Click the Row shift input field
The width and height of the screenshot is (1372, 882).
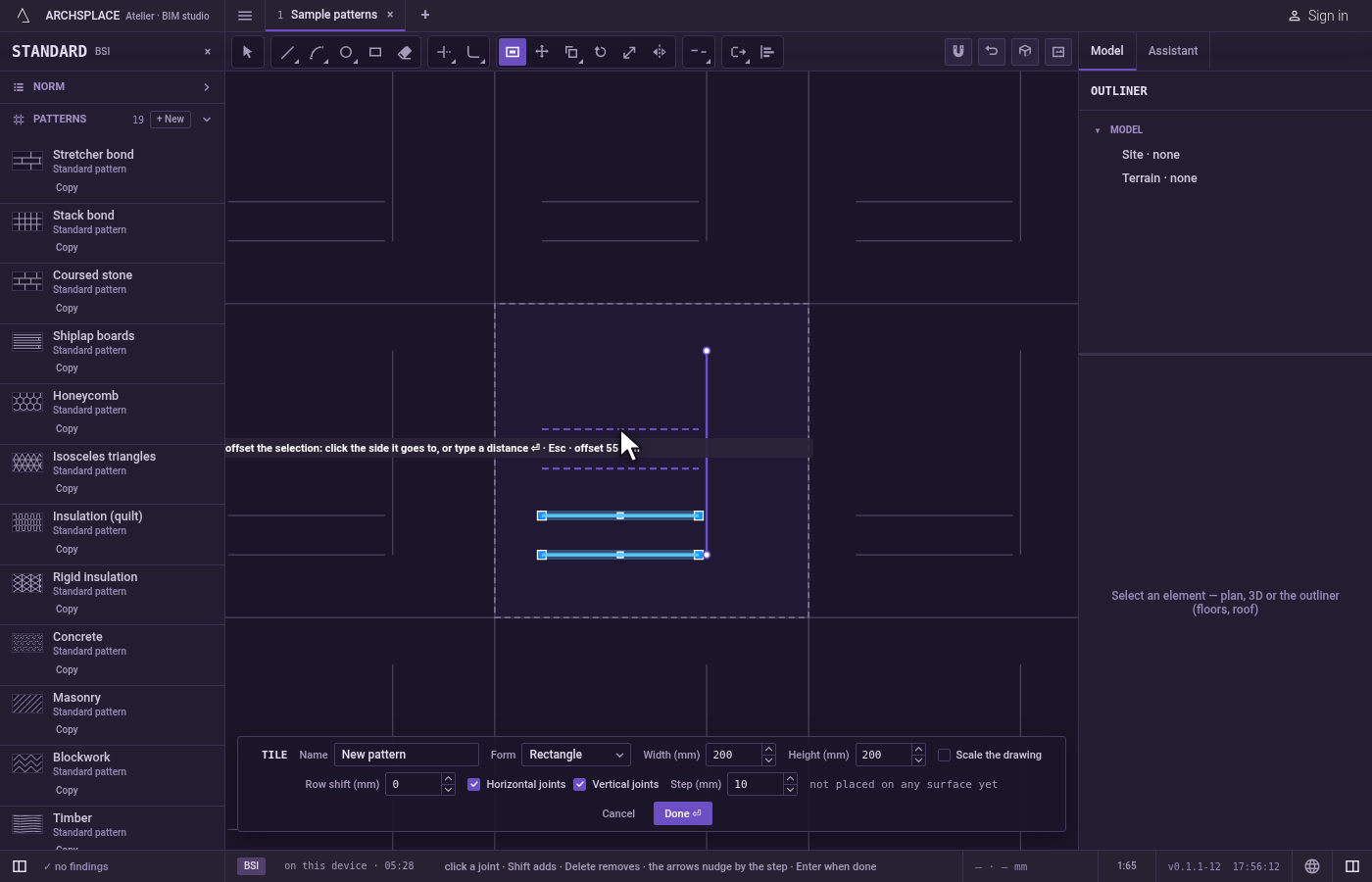[x=414, y=784]
